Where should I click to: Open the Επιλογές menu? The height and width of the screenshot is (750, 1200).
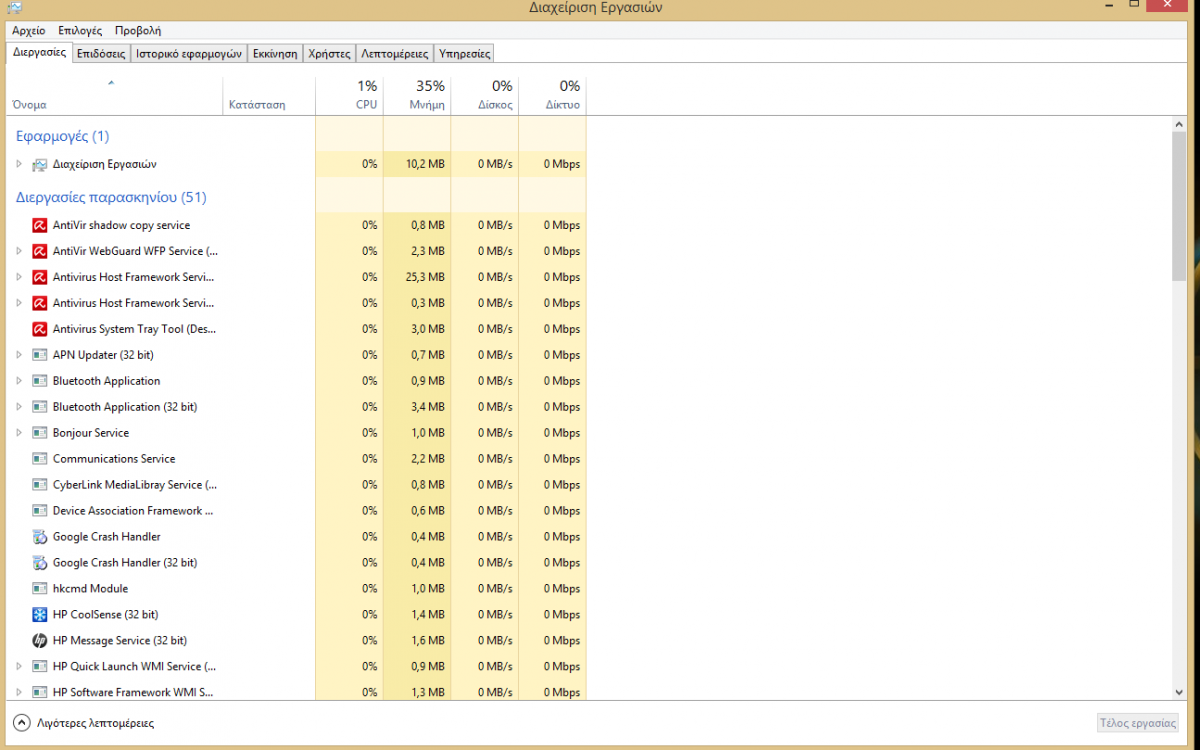(x=80, y=31)
